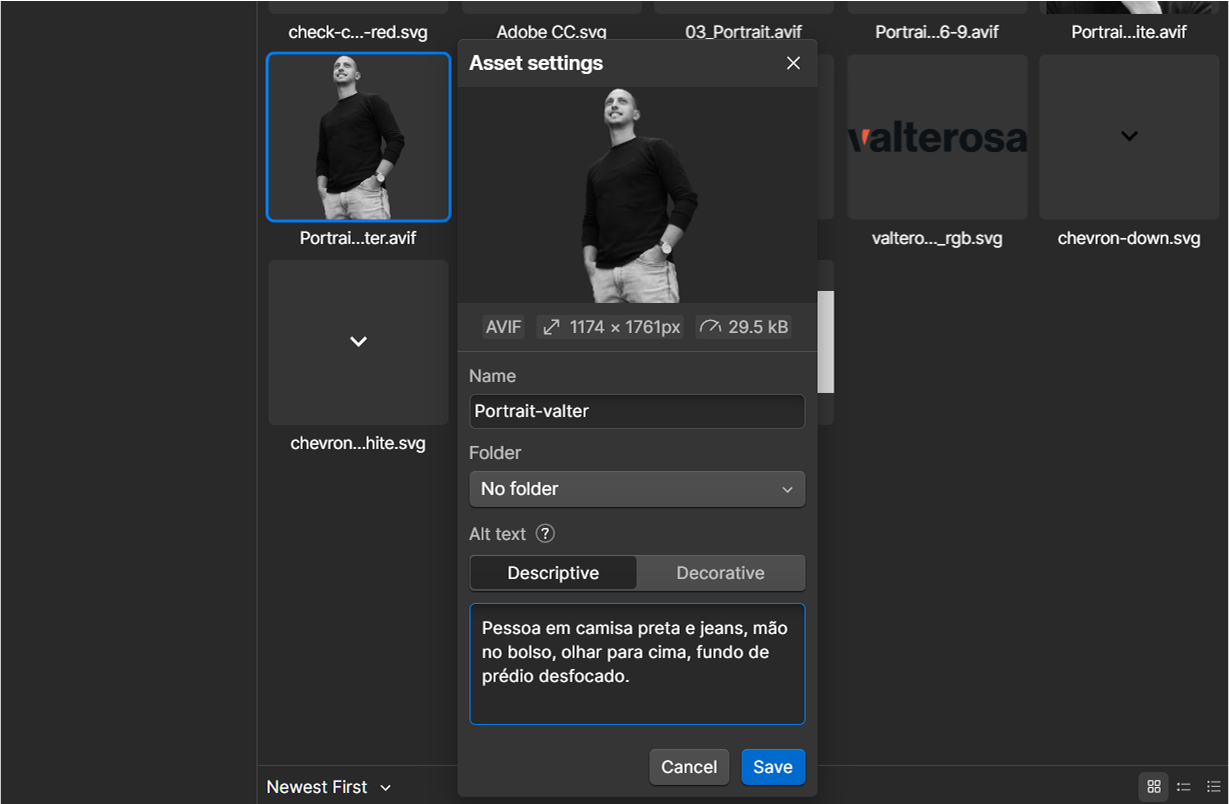Select the Portrai...ter.avif thumbnail
Viewport: 1229px width, 804px height.
click(x=358, y=137)
